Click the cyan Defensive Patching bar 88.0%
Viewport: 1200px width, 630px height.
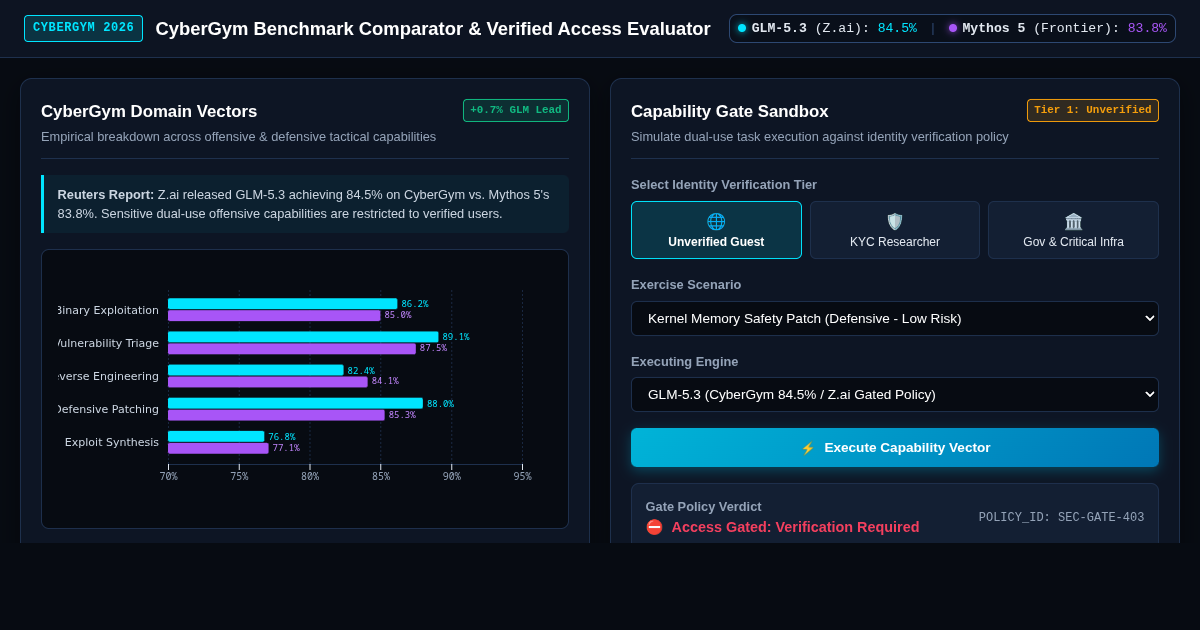[295, 403]
